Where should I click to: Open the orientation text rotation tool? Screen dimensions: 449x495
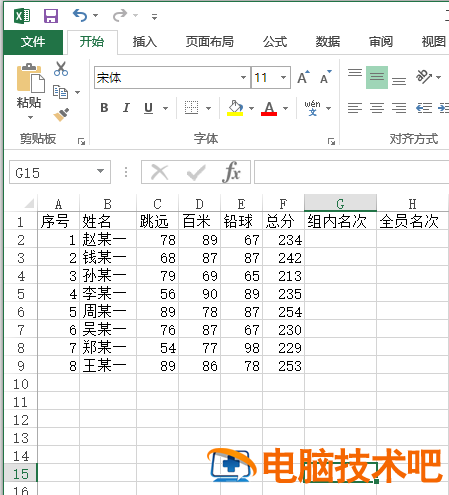click(x=424, y=77)
